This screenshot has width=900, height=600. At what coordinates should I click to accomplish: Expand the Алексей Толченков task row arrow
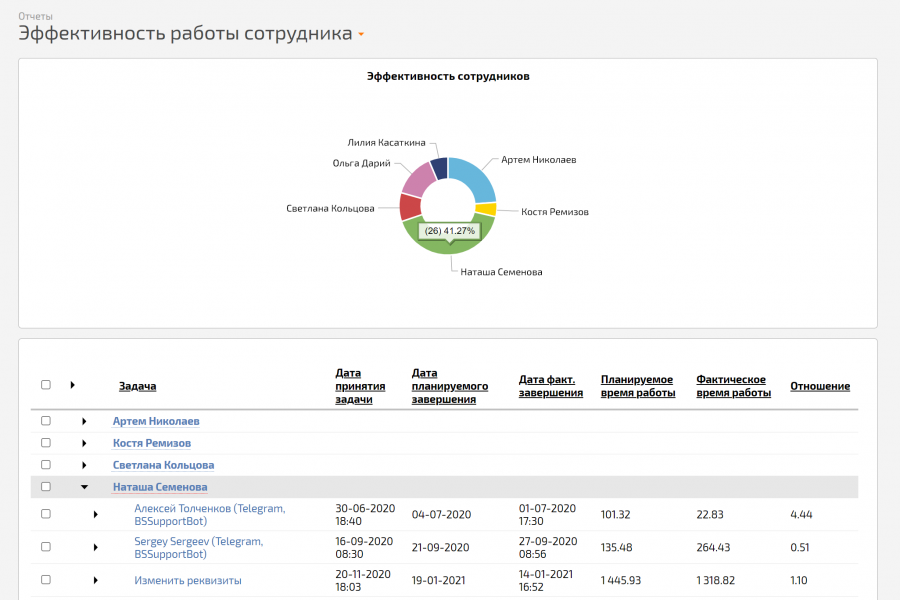coord(96,514)
